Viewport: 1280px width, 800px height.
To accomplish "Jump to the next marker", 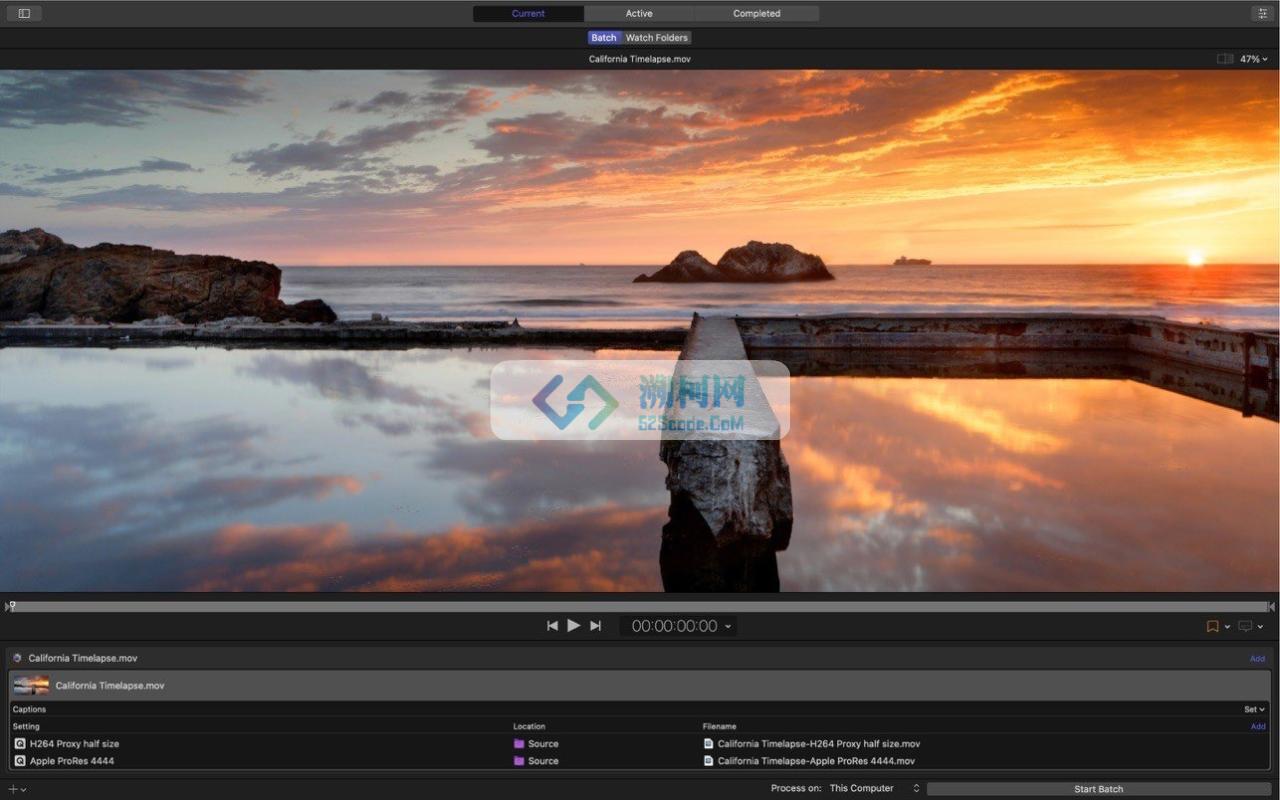I will tap(596, 626).
